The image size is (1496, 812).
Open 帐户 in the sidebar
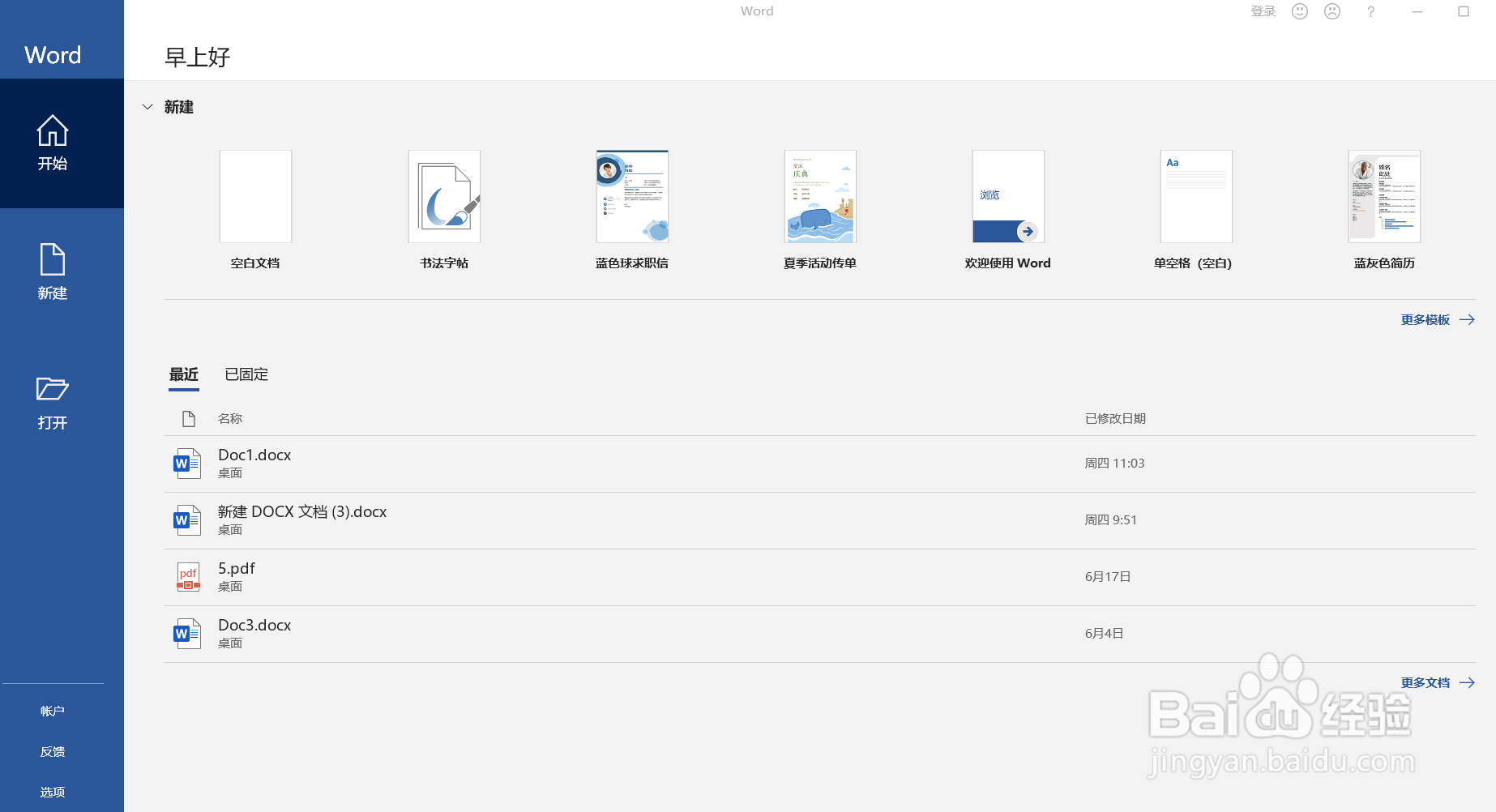pyautogui.click(x=53, y=711)
